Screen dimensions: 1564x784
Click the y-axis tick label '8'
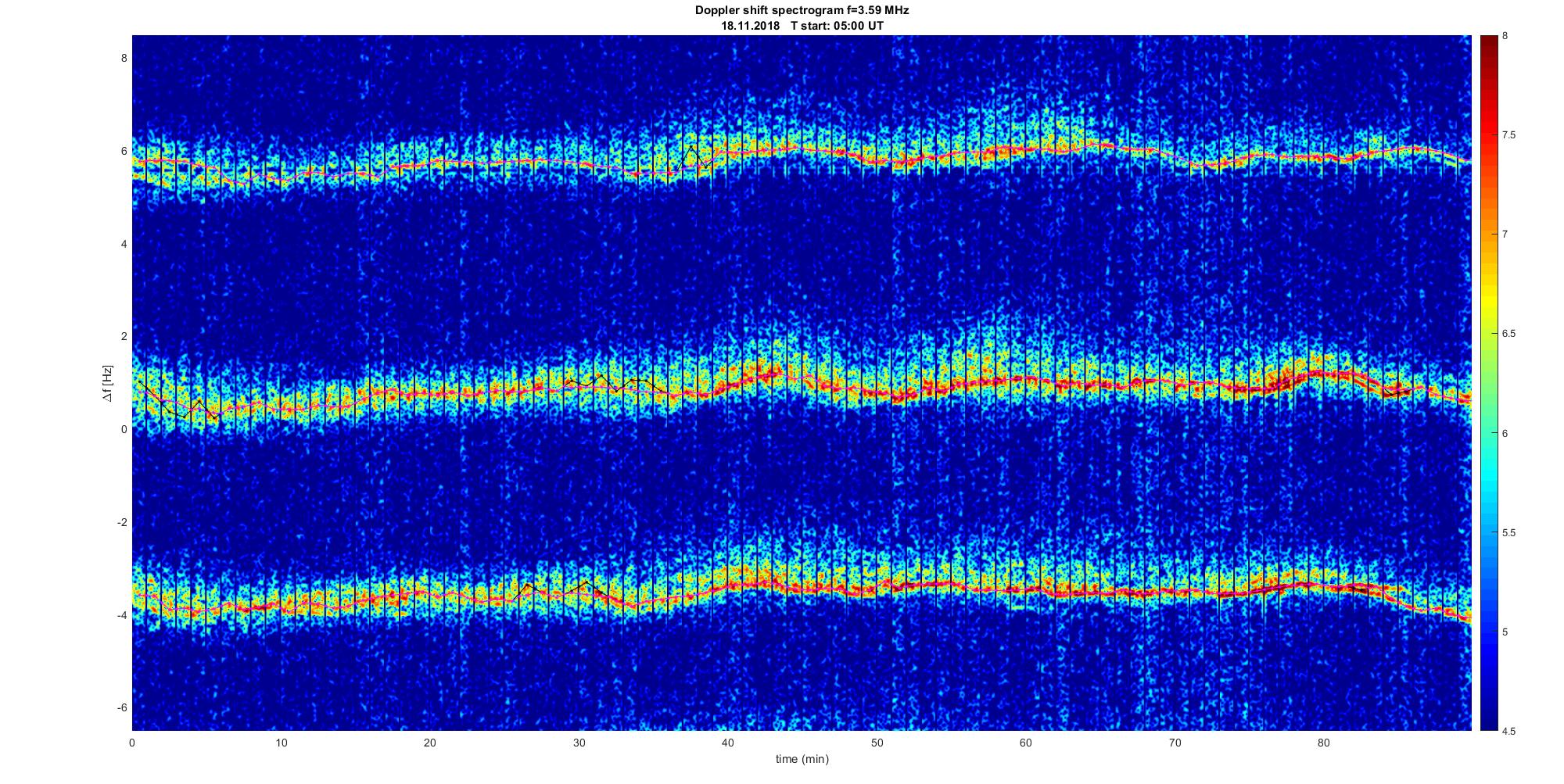[123, 58]
